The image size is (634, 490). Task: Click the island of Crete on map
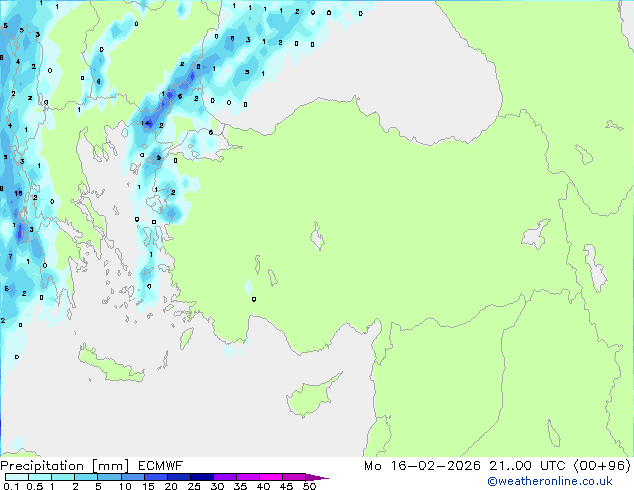click(111, 366)
